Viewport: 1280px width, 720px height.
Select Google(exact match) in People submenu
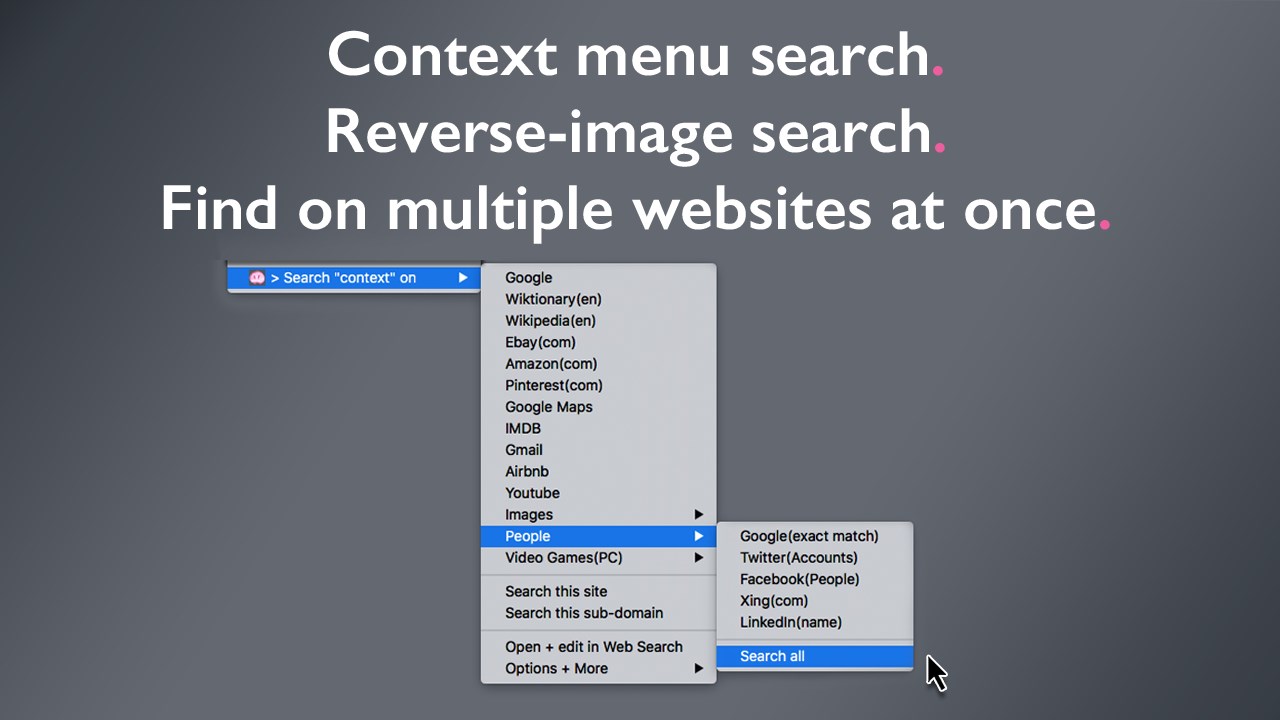pos(815,536)
